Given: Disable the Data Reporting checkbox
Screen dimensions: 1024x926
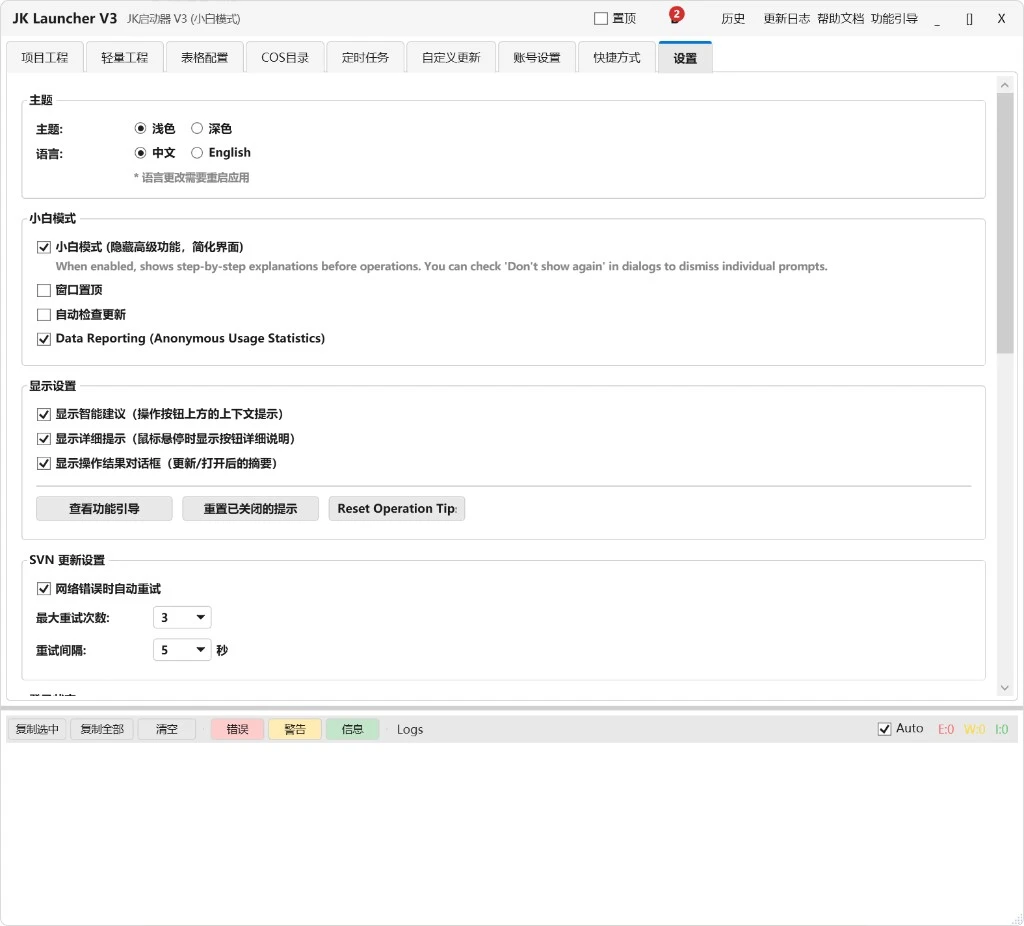Looking at the screenshot, I should [x=43, y=338].
